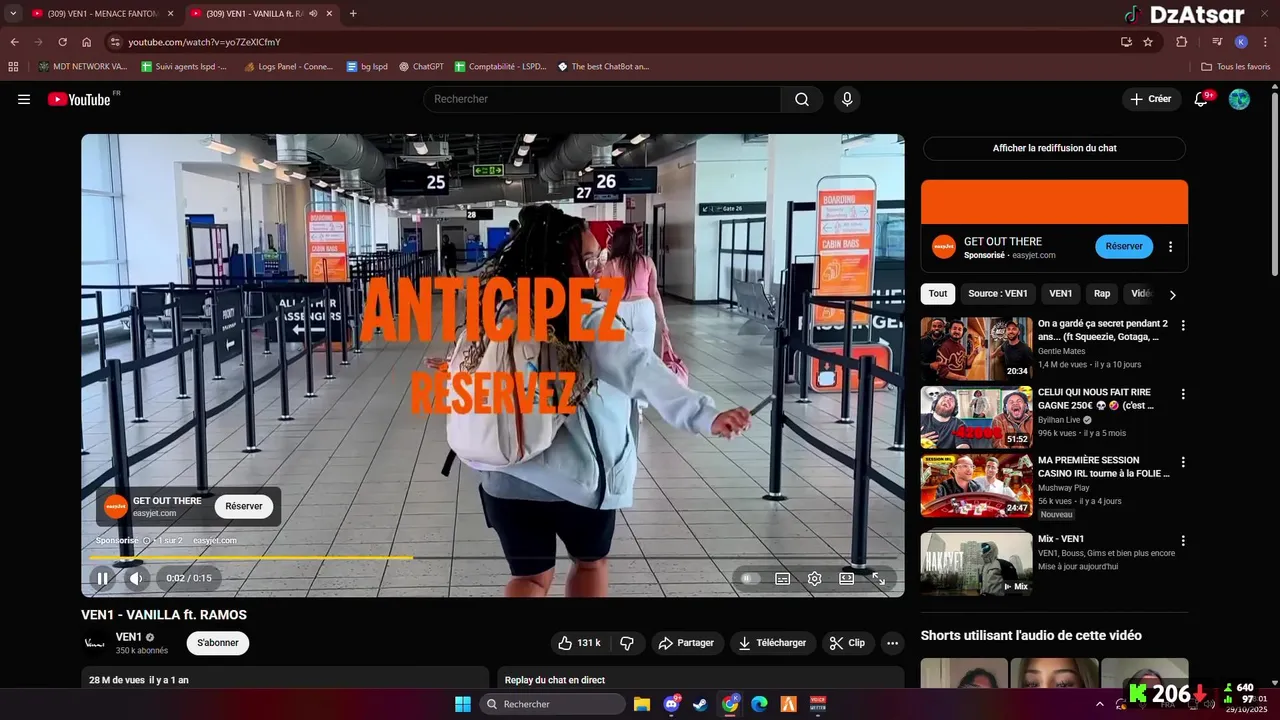Open the Tous les favoris folder
This screenshot has width=1280, height=720.
(x=1236, y=67)
